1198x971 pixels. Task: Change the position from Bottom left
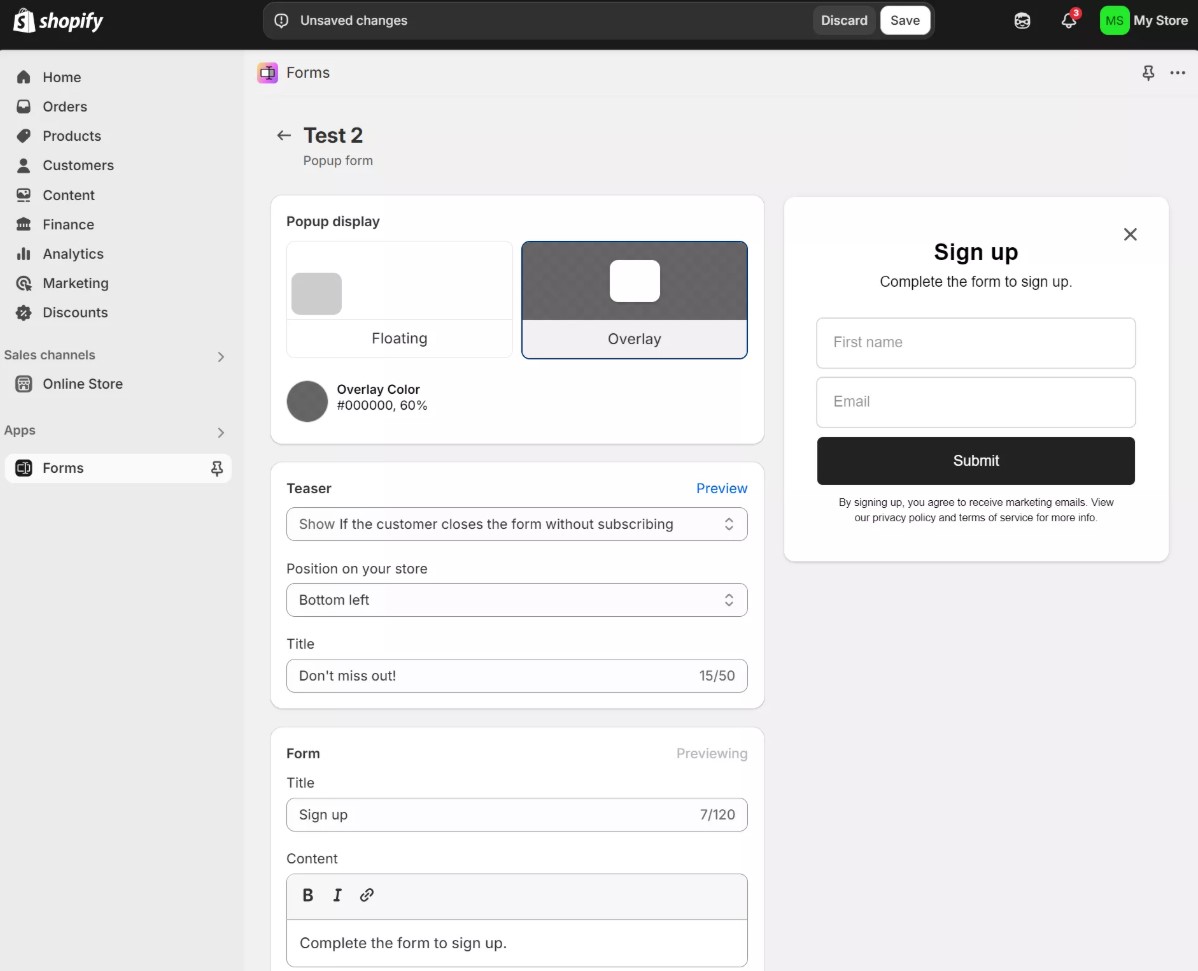[516, 599]
